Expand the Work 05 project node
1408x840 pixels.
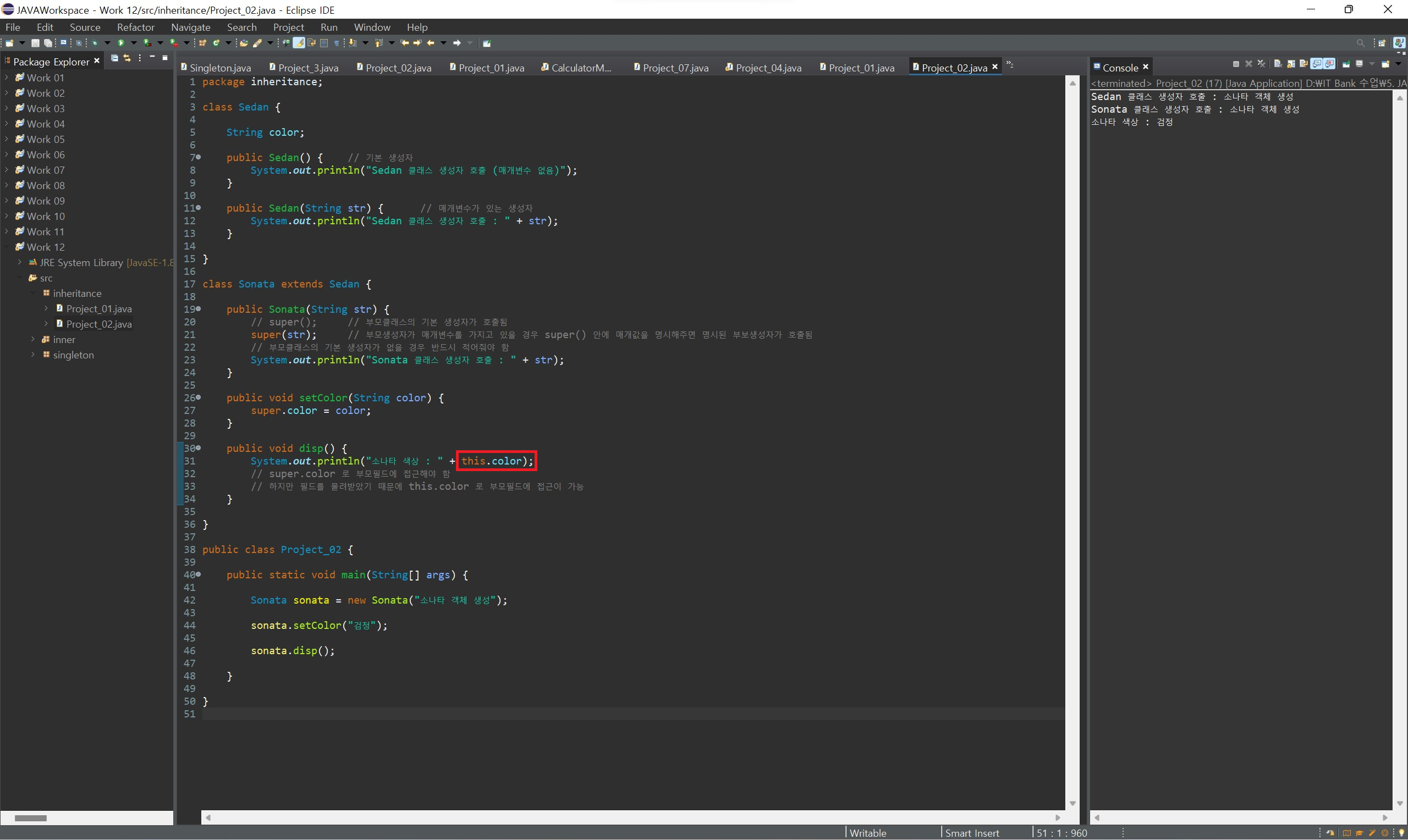pyautogui.click(x=7, y=139)
